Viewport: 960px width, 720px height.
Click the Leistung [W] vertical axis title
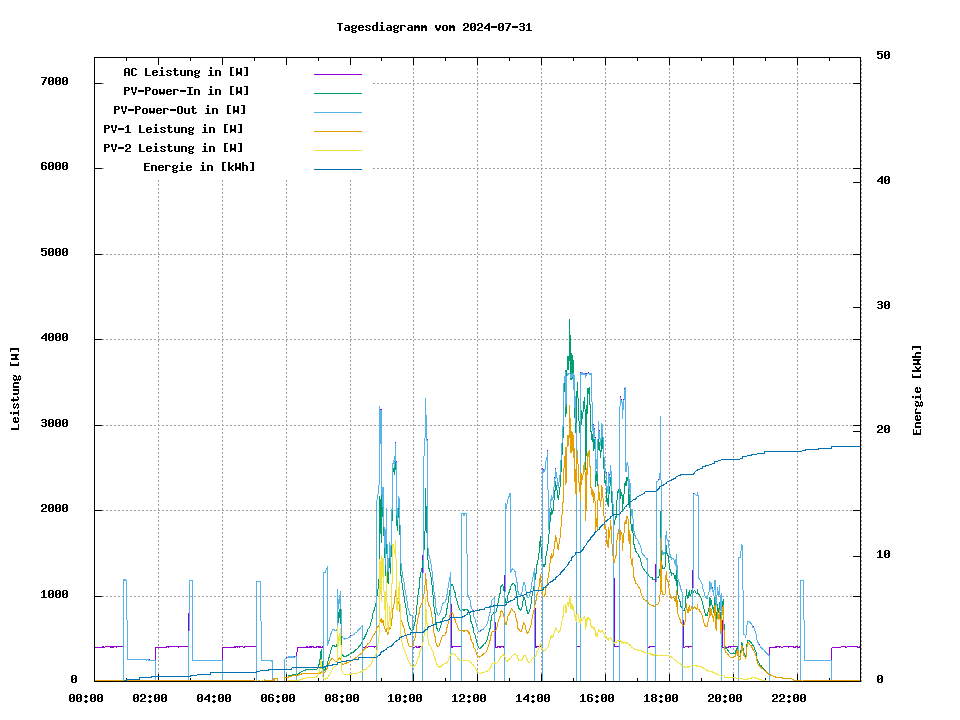[x=16, y=389]
